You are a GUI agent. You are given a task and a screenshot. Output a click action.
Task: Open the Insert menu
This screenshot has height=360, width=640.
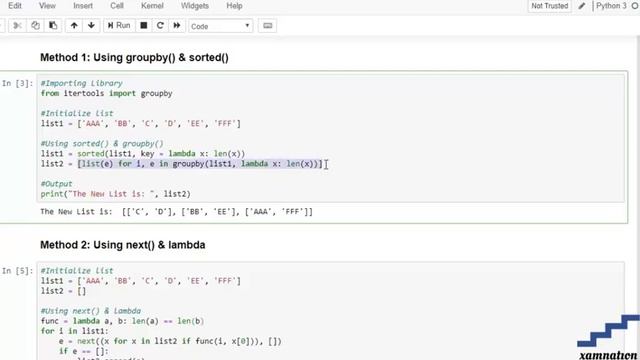(83, 6)
